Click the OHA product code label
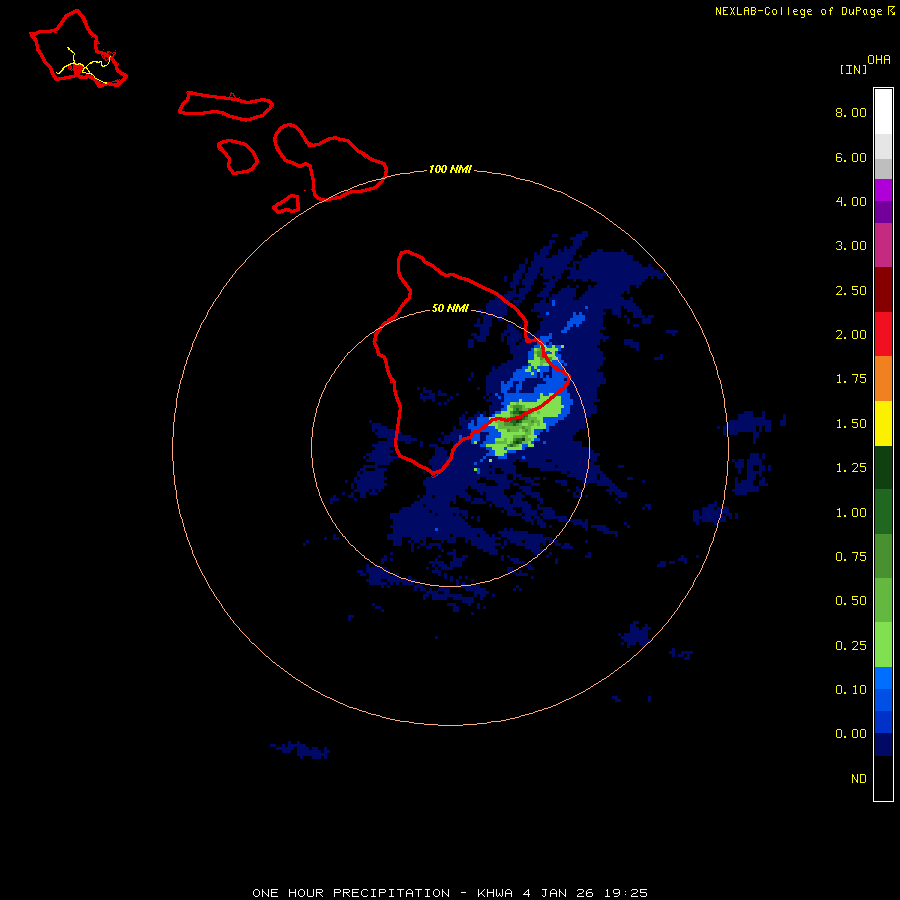This screenshot has height=900, width=900. [x=879, y=60]
